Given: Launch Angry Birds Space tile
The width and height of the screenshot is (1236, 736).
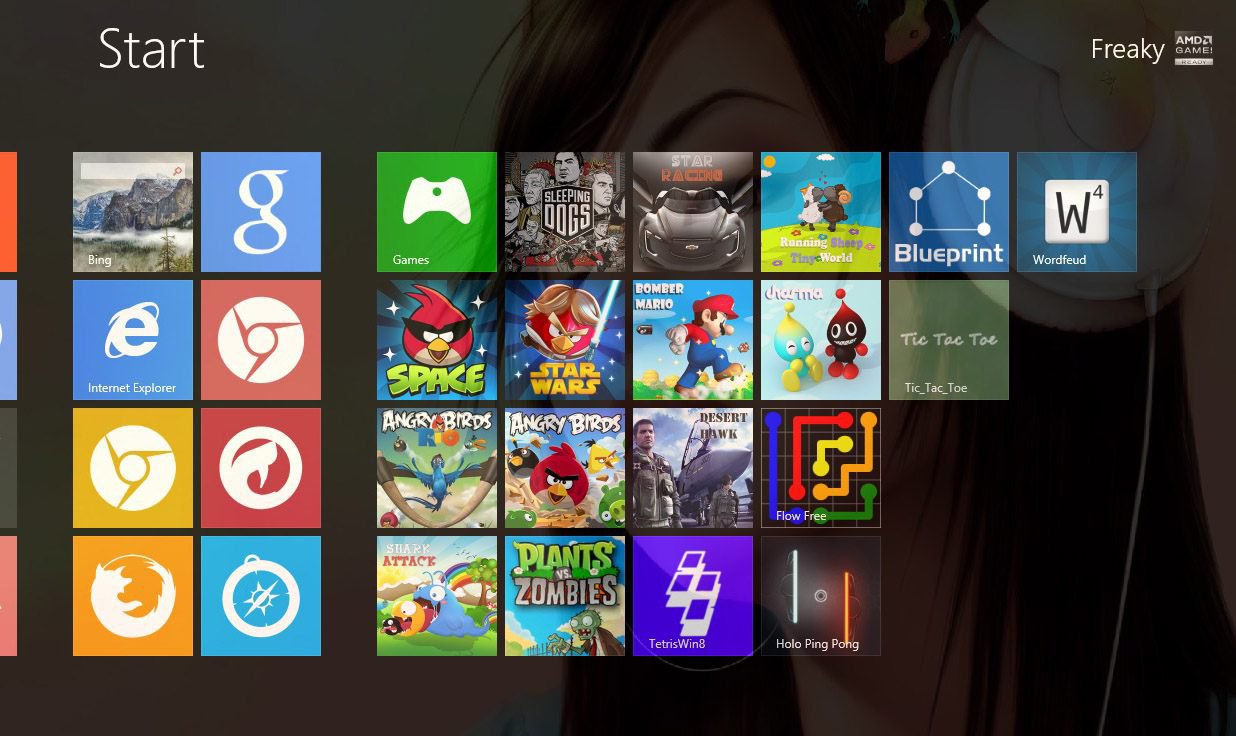Looking at the screenshot, I should 437,340.
